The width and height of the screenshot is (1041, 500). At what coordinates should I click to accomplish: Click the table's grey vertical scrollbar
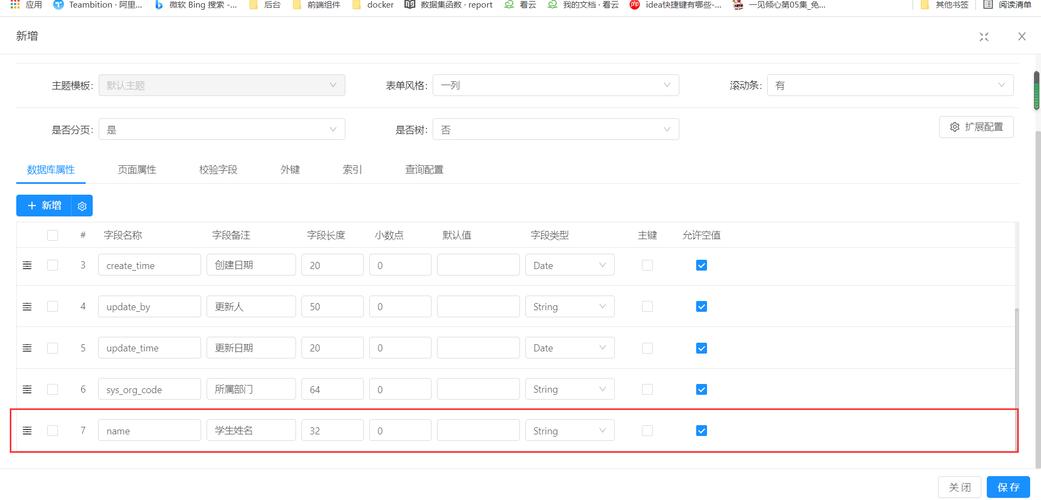coord(1015,380)
